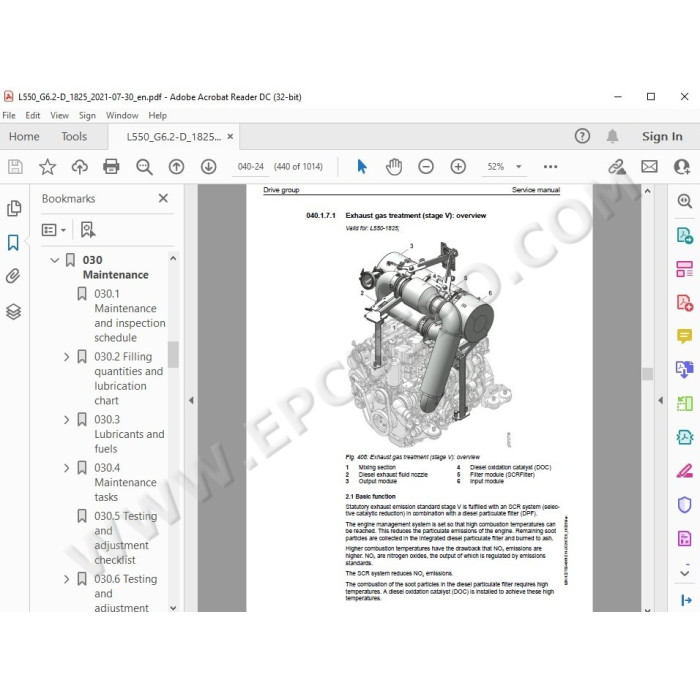Image resolution: width=700 pixels, height=700 pixels.
Task: Click the 52% zoom field
Action: tap(496, 167)
